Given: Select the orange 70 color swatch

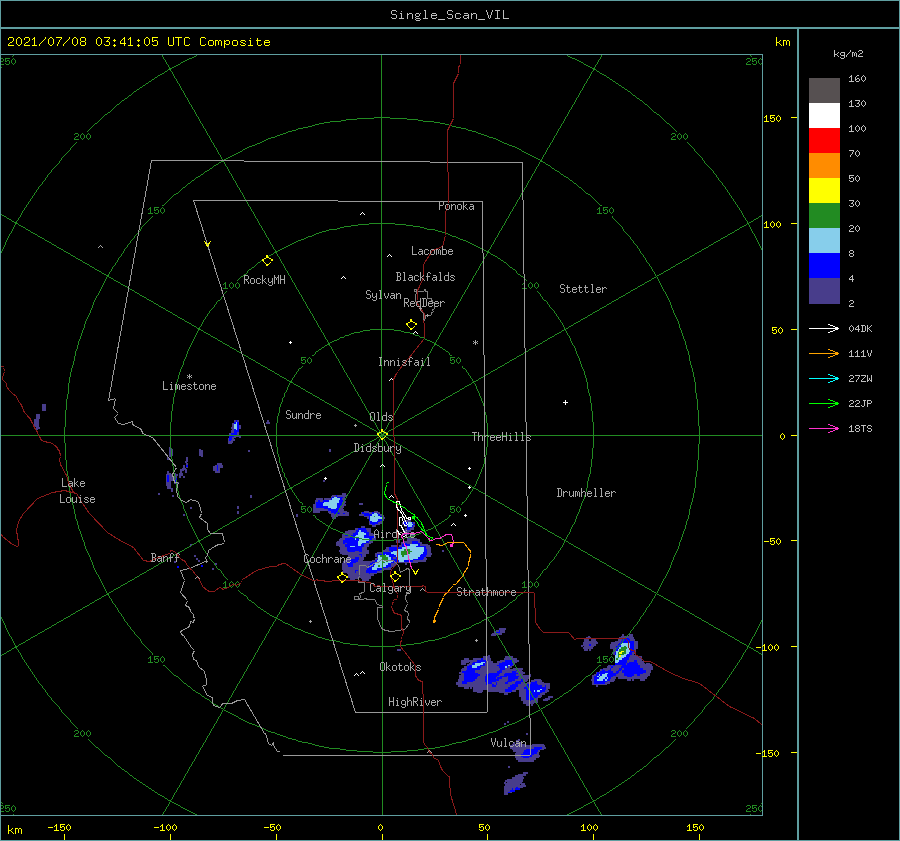Looking at the screenshot, I should tap(824, 165).
